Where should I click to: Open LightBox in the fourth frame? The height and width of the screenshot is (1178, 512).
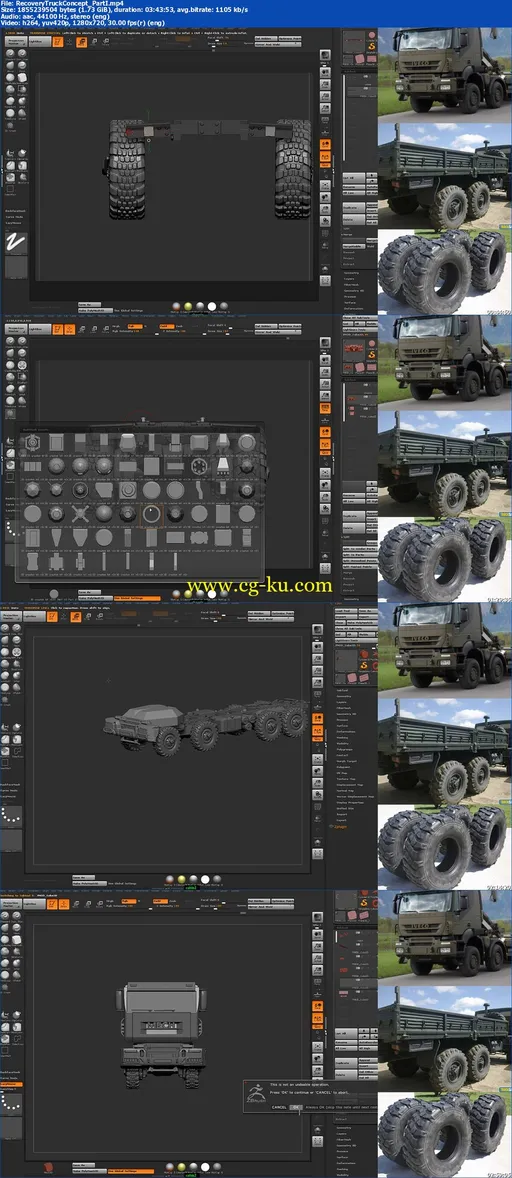click(35, 905)
